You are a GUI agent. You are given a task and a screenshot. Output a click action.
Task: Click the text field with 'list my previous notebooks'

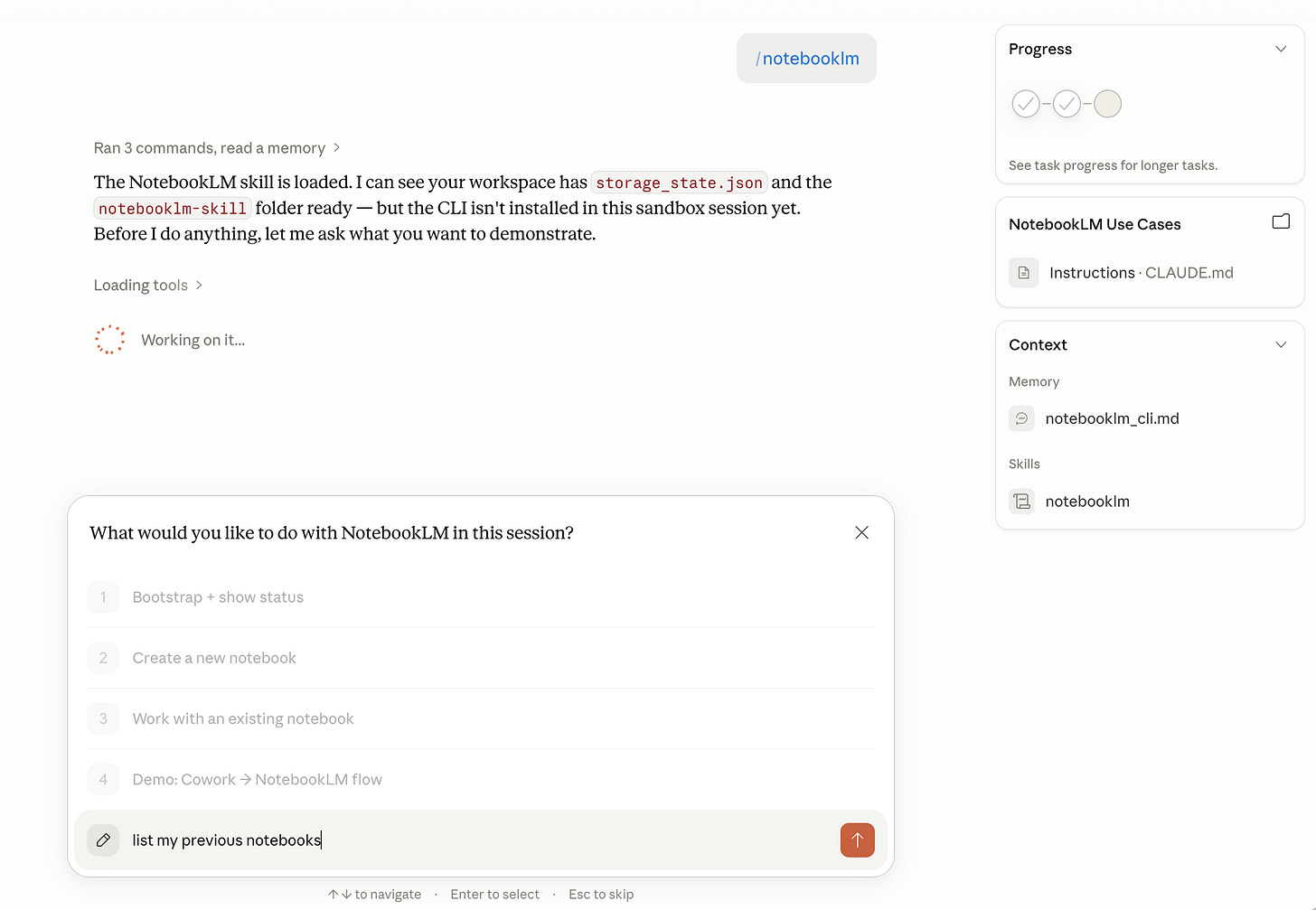479,840
